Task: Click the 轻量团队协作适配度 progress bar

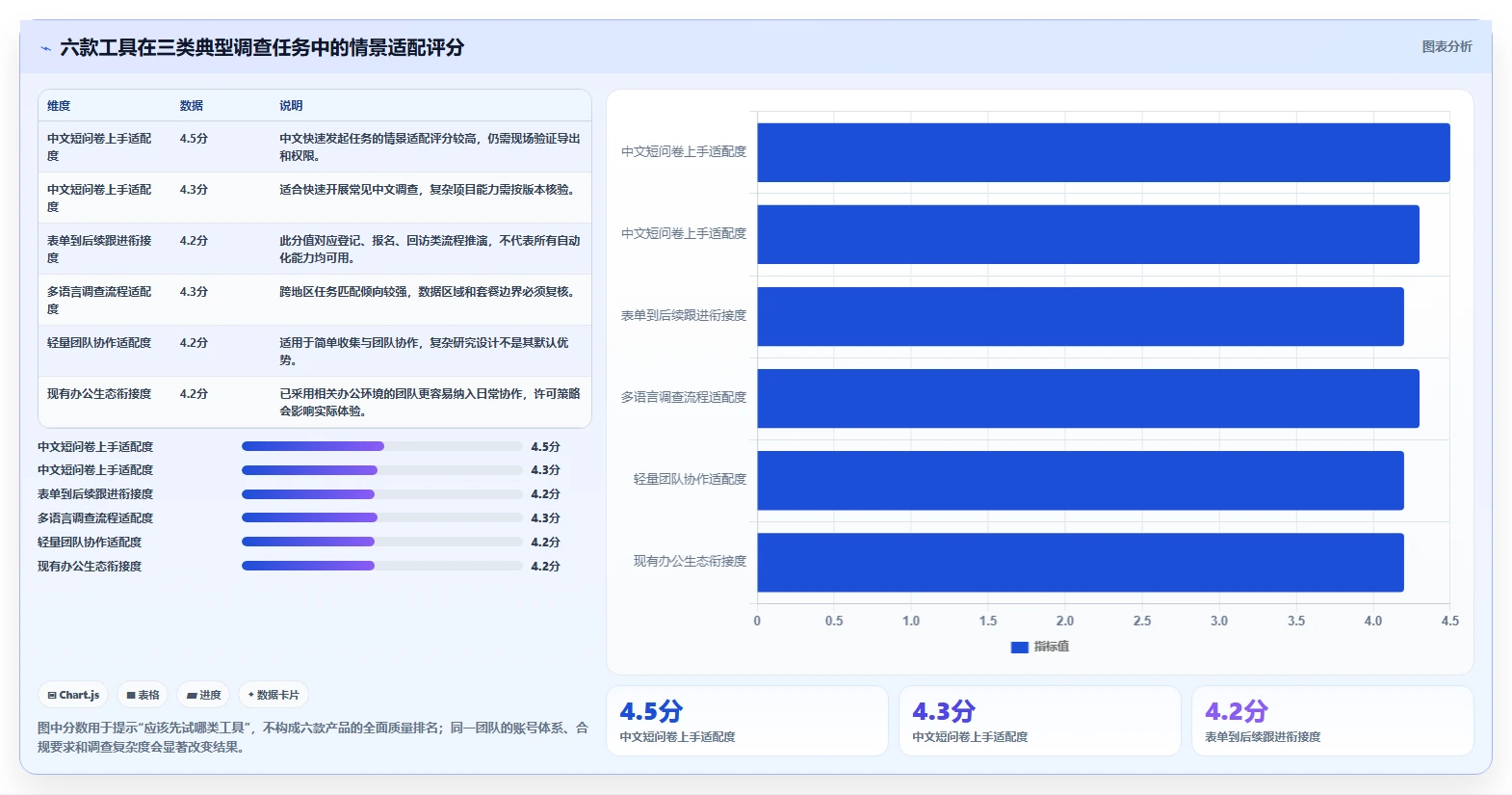Action: [381, 542]
